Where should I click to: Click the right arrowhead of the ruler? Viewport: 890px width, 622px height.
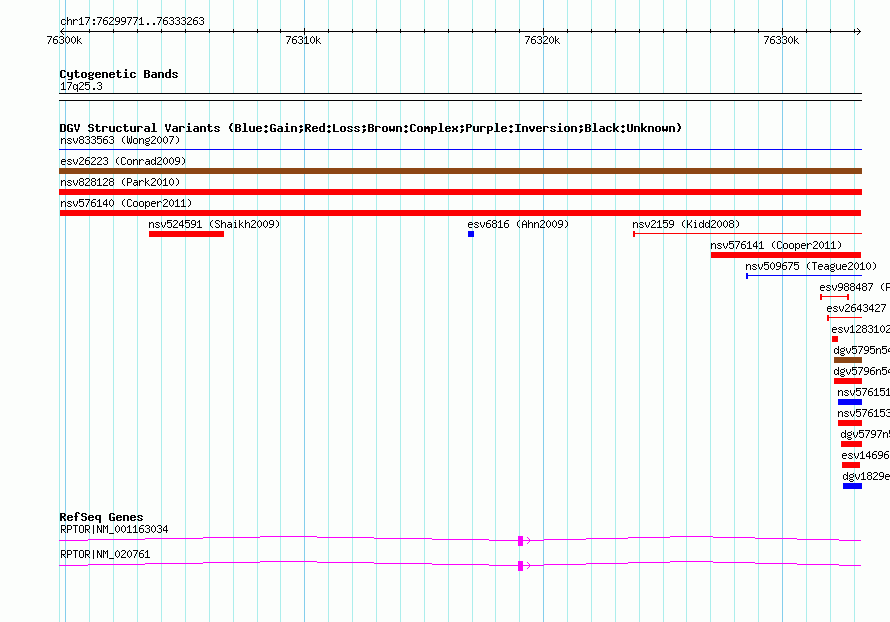(x=858, y=32)
